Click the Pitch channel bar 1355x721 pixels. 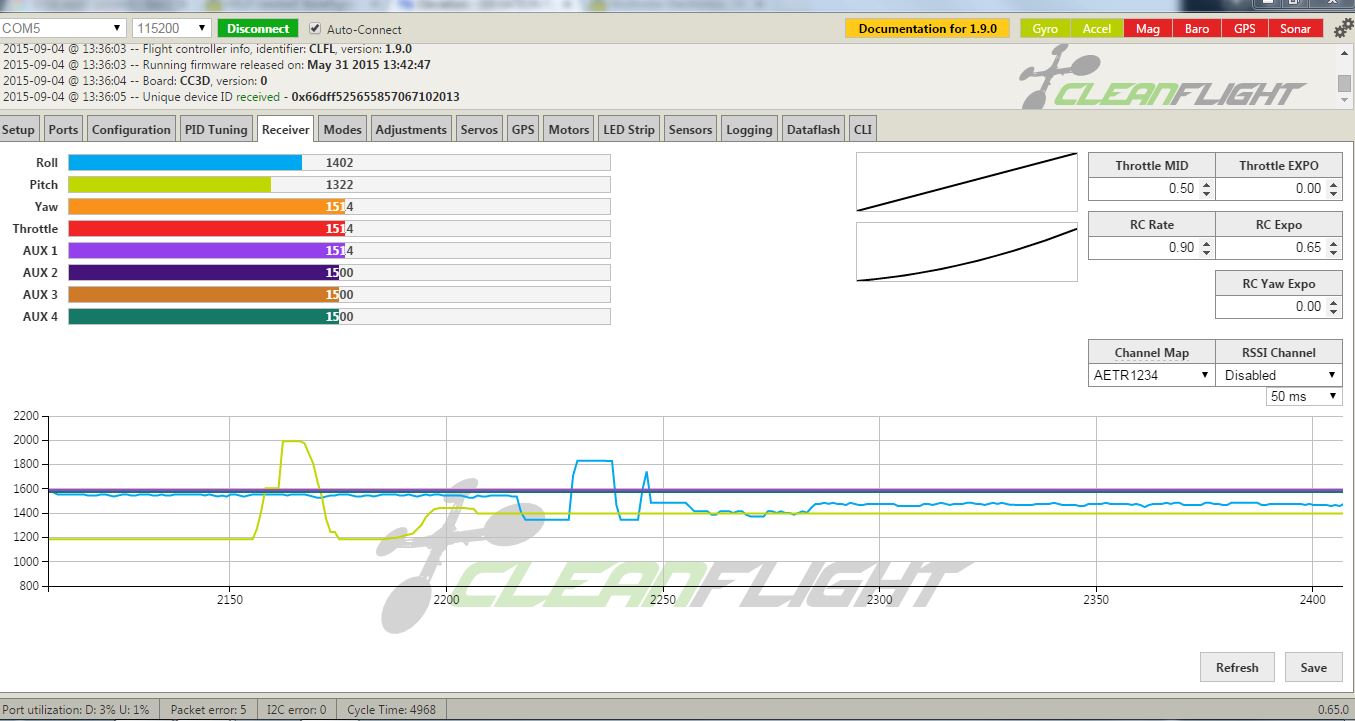tap(339, 184)
